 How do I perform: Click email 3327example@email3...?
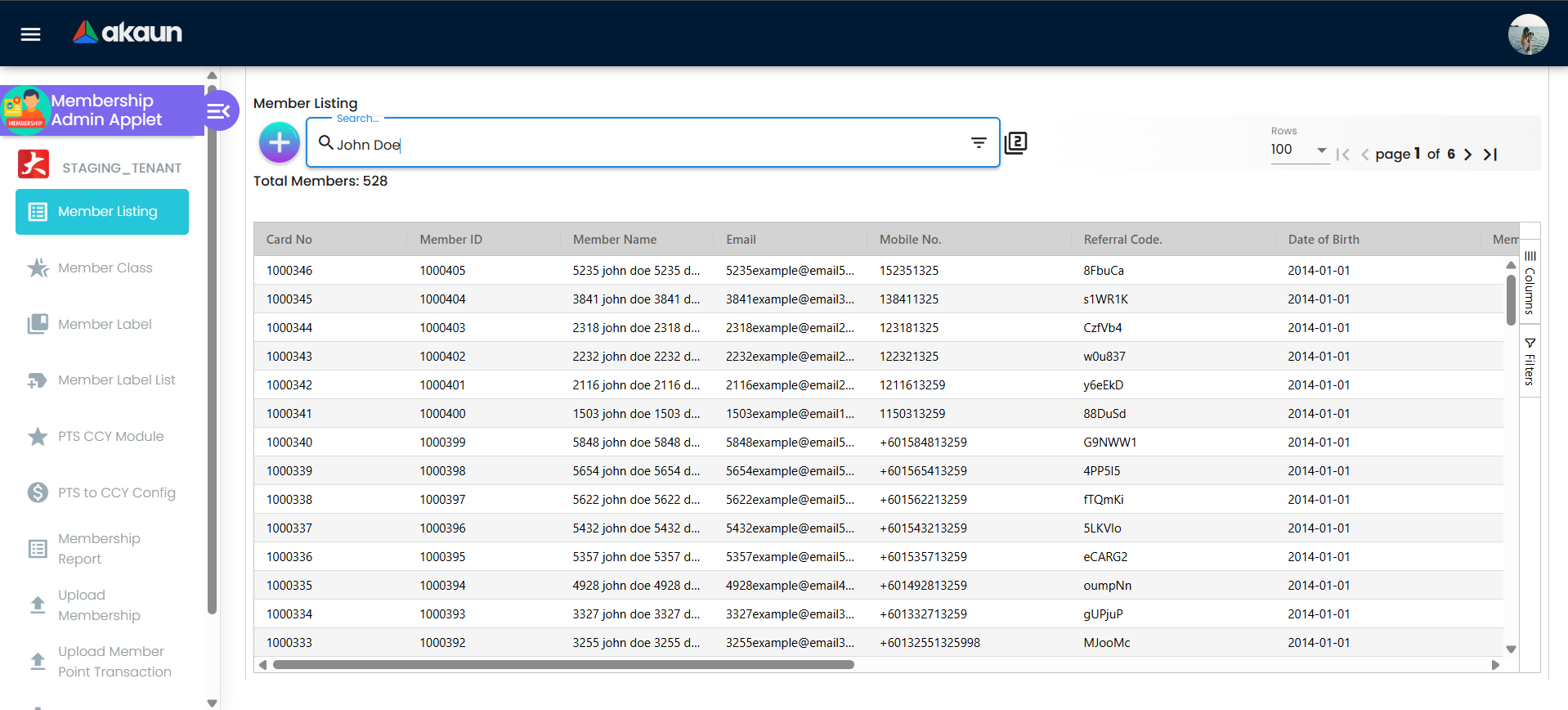[x=790, y=614]
